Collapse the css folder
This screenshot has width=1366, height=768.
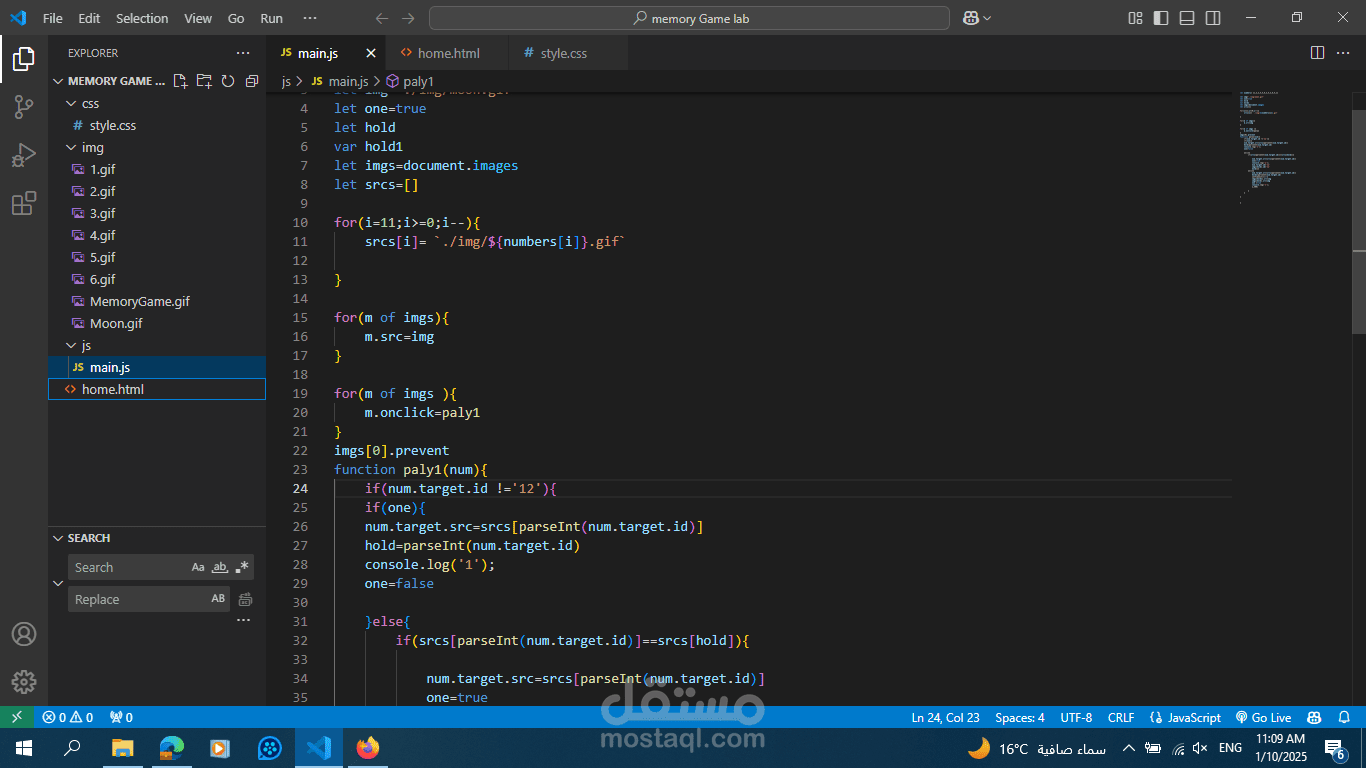(x=71, y=103)
